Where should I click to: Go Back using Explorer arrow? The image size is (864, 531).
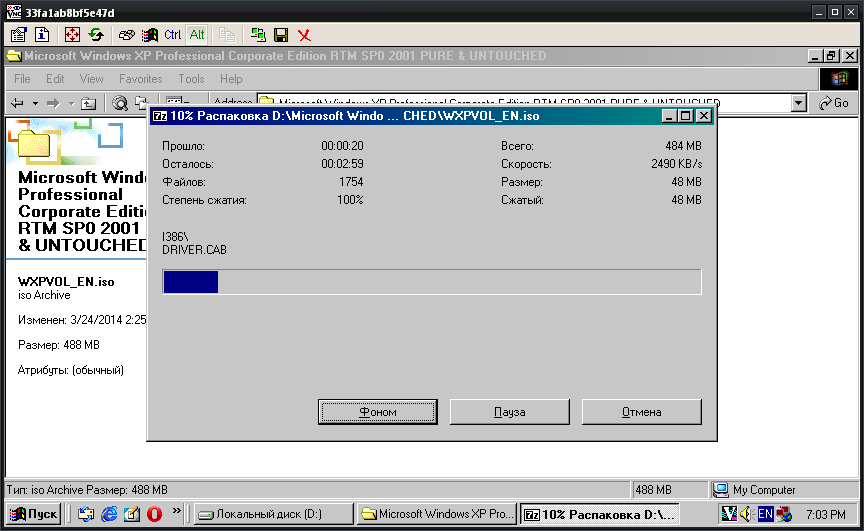click(18, 103)
